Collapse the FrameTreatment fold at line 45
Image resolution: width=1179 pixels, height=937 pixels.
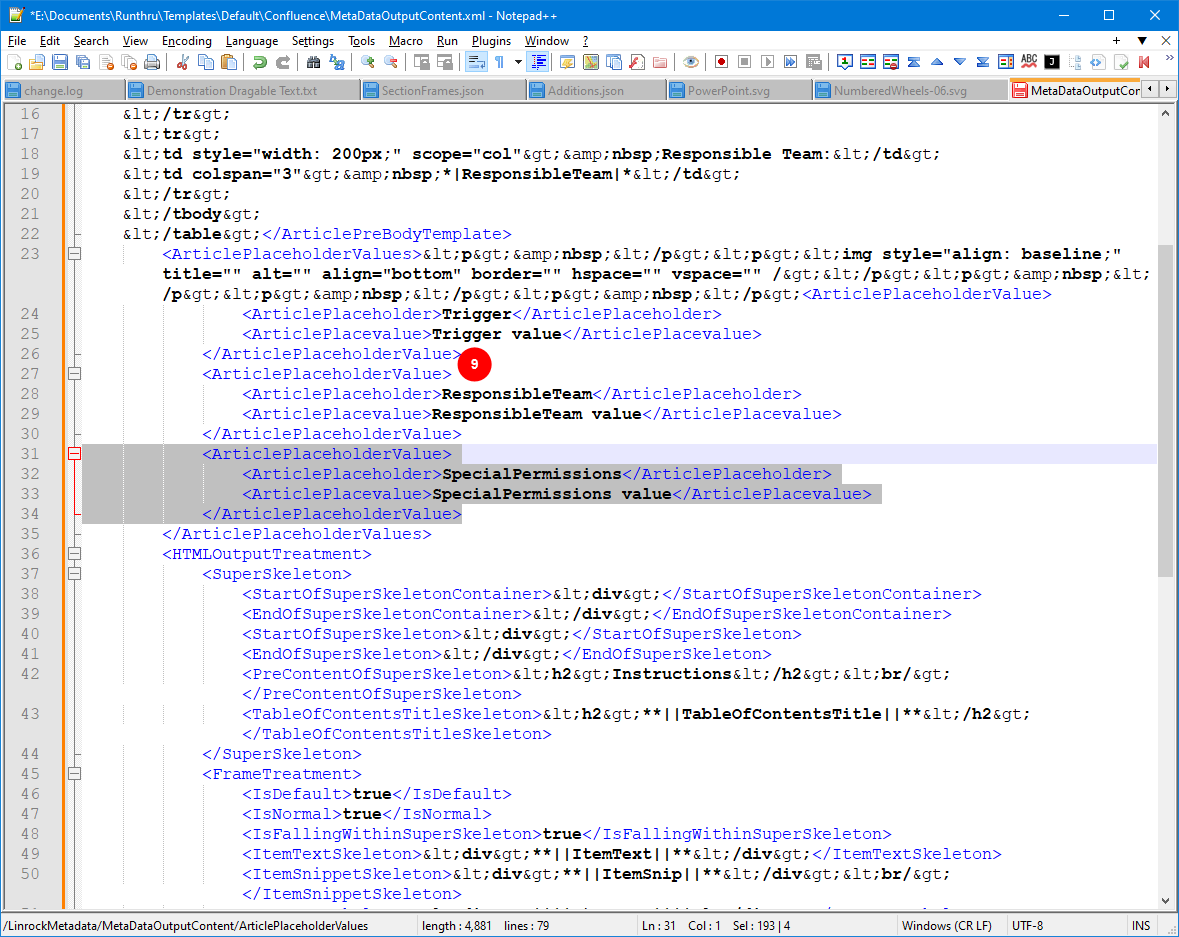(x=73, y=774)
